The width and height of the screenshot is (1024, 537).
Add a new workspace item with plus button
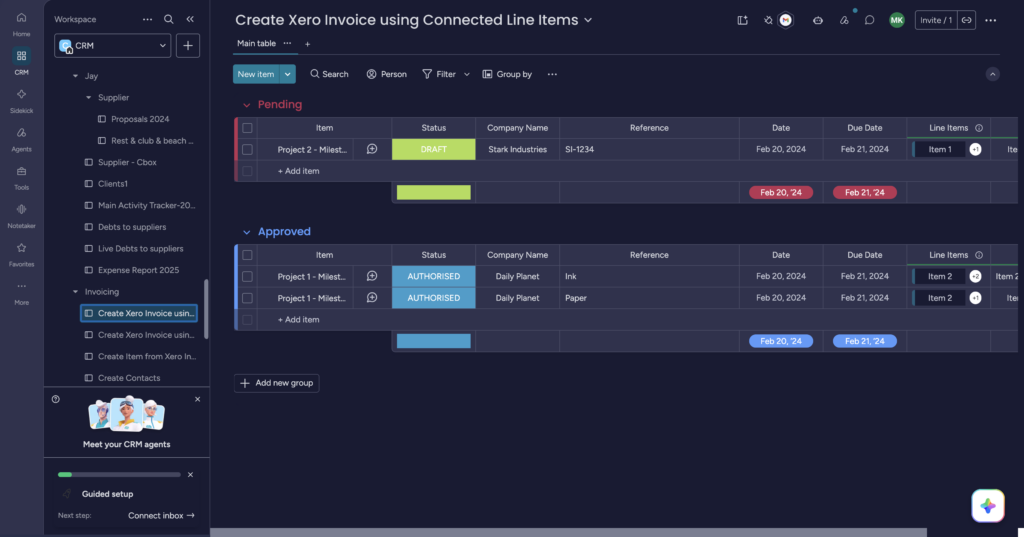click(187, 46)
